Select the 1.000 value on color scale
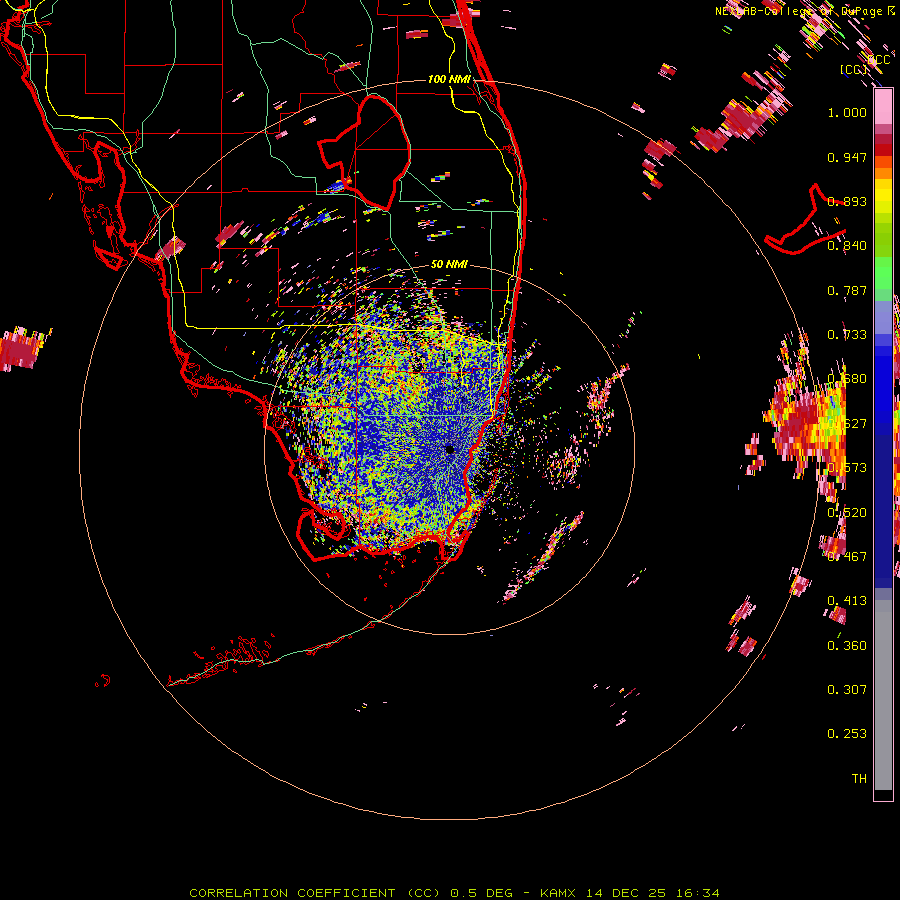The height and width of the screenshot is (900, 900). point(847,112)
